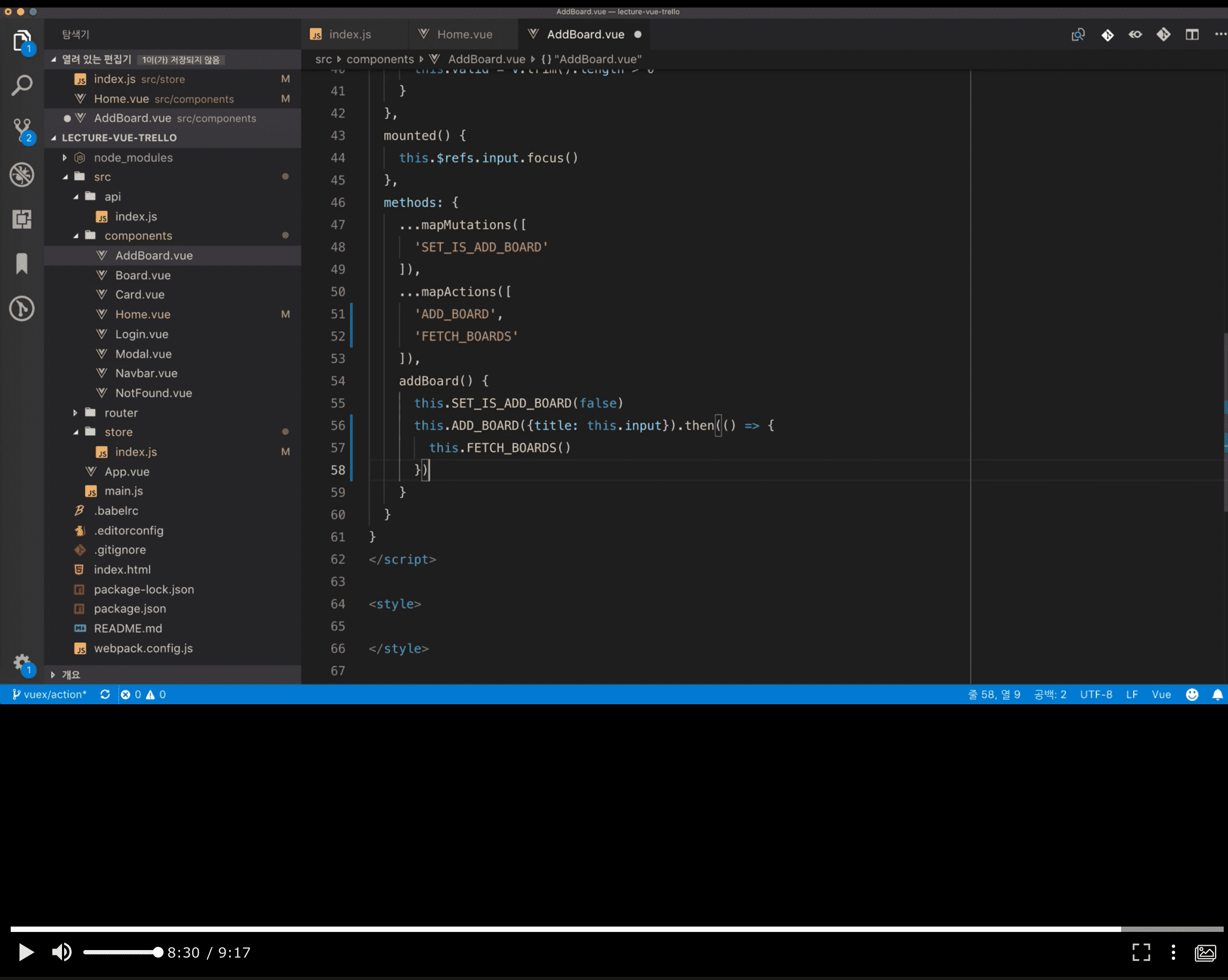
Task: Open the GitLens view icon
Action: [x=22, y=309]
